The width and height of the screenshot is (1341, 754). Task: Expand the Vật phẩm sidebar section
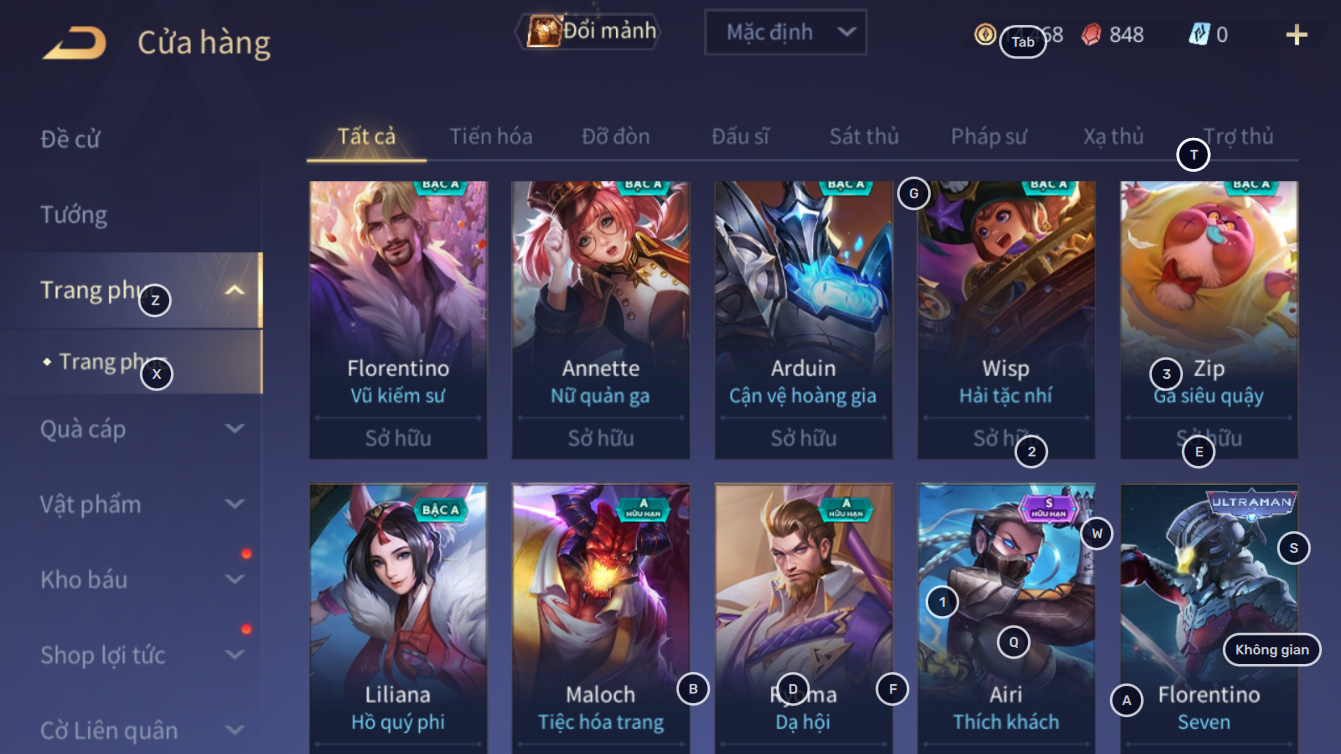235,504
